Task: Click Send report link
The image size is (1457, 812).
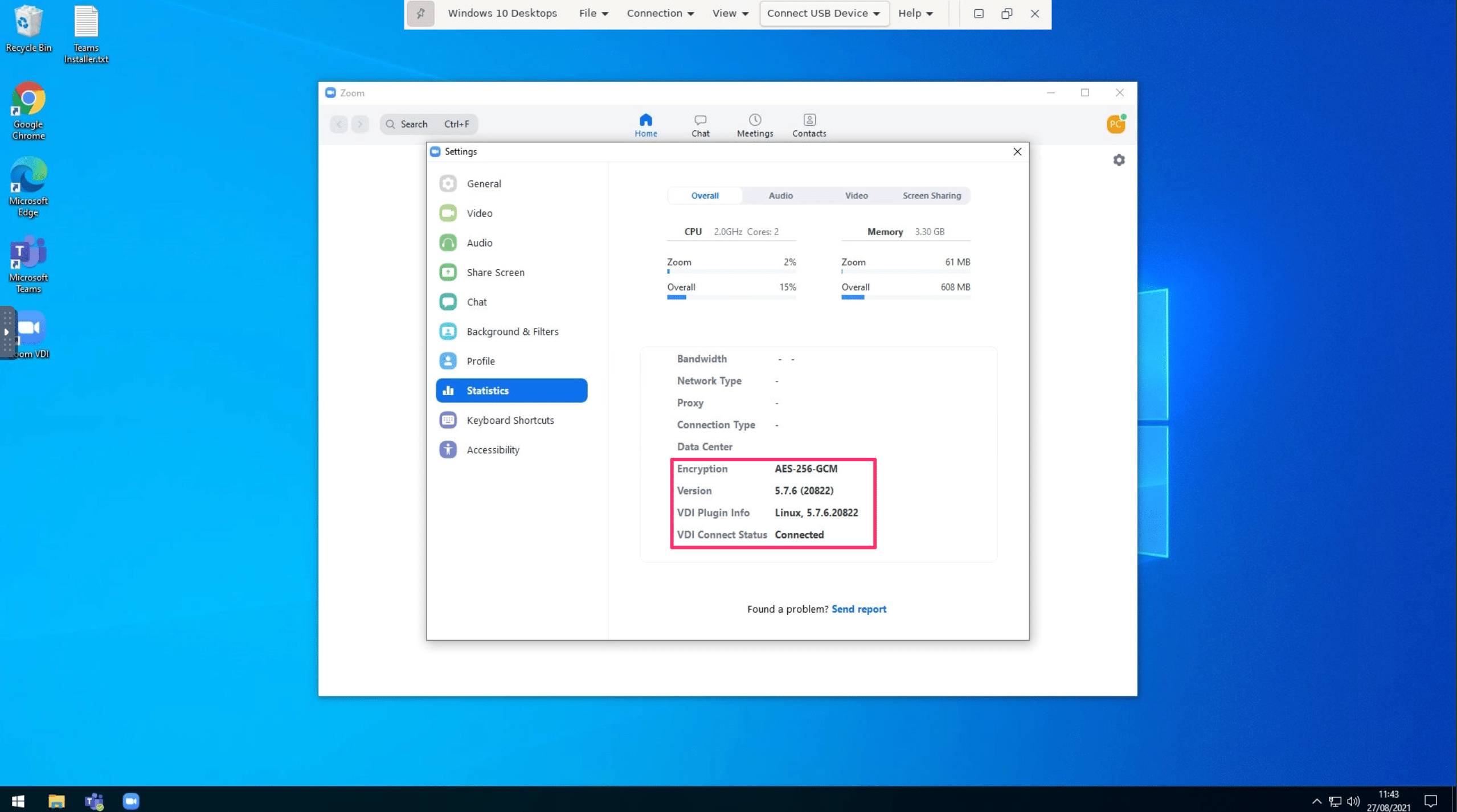Action: coord(859,609)
